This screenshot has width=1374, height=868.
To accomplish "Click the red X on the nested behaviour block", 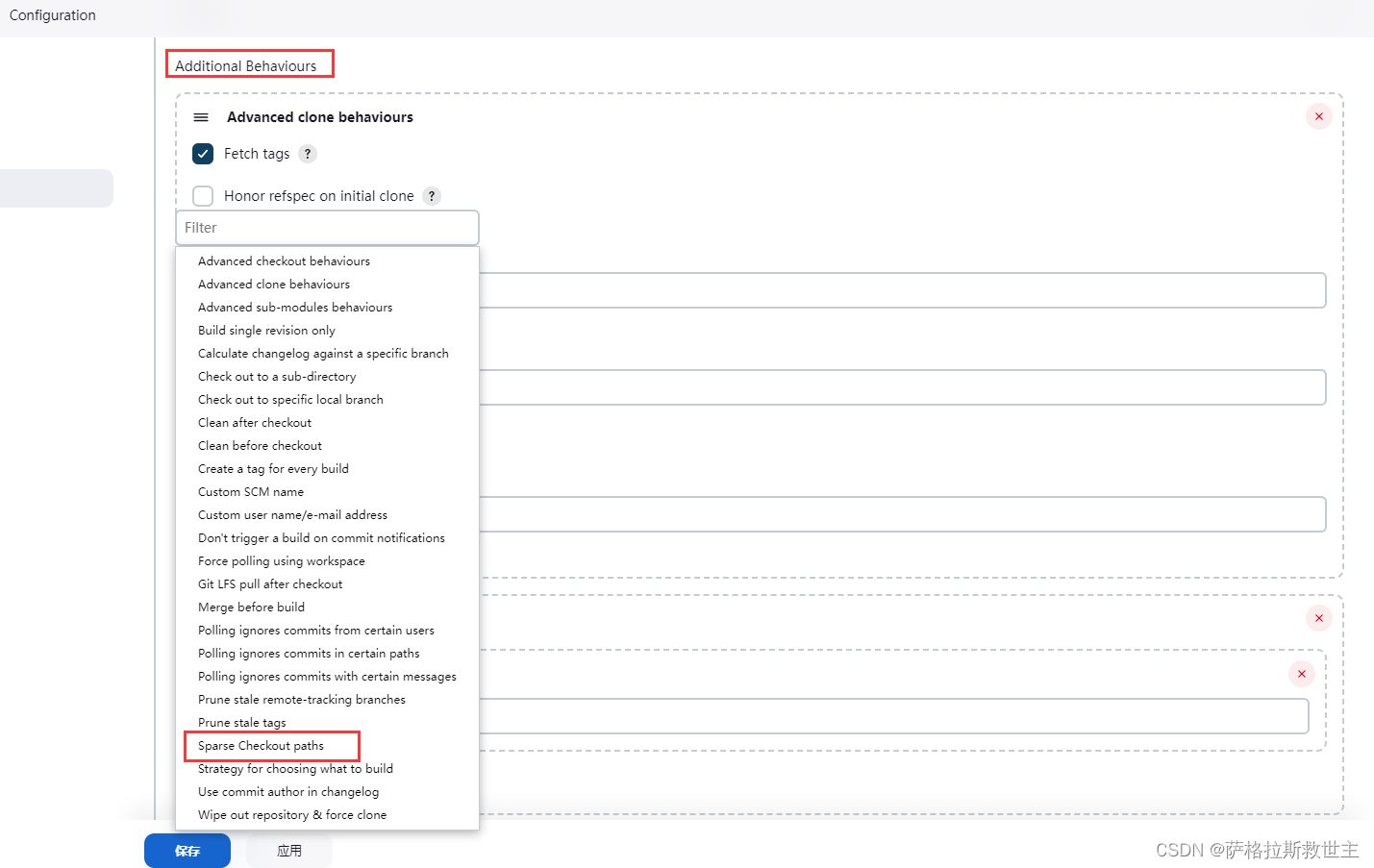I will [x=1301, y=674].
